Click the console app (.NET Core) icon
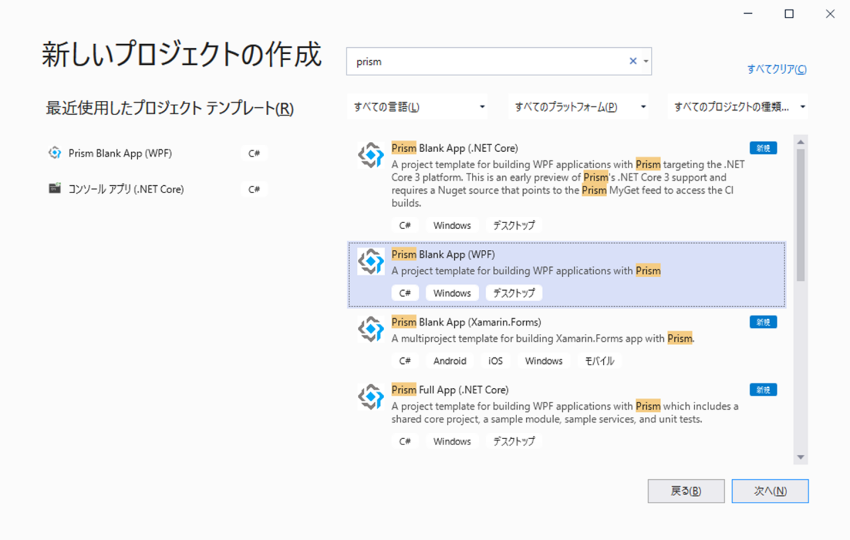This screenshot has height=540, width=850. [x=55, y=188]
